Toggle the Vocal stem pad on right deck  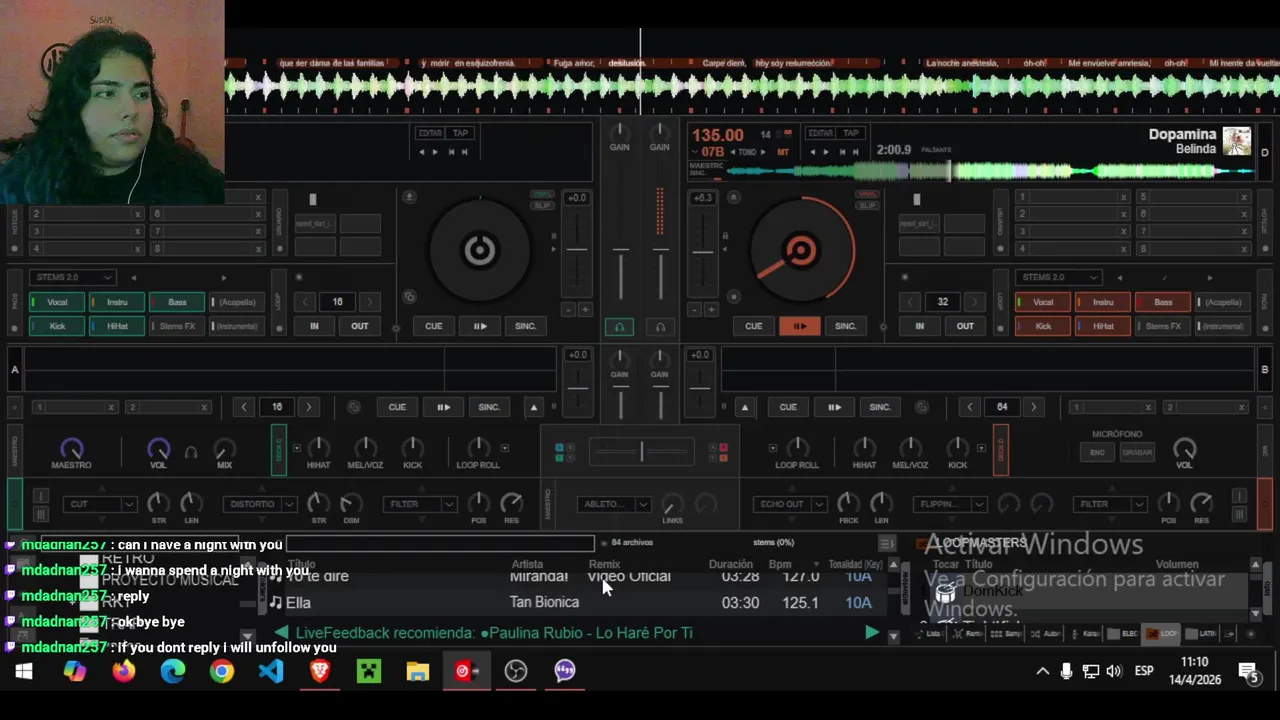coord(1043,302)
